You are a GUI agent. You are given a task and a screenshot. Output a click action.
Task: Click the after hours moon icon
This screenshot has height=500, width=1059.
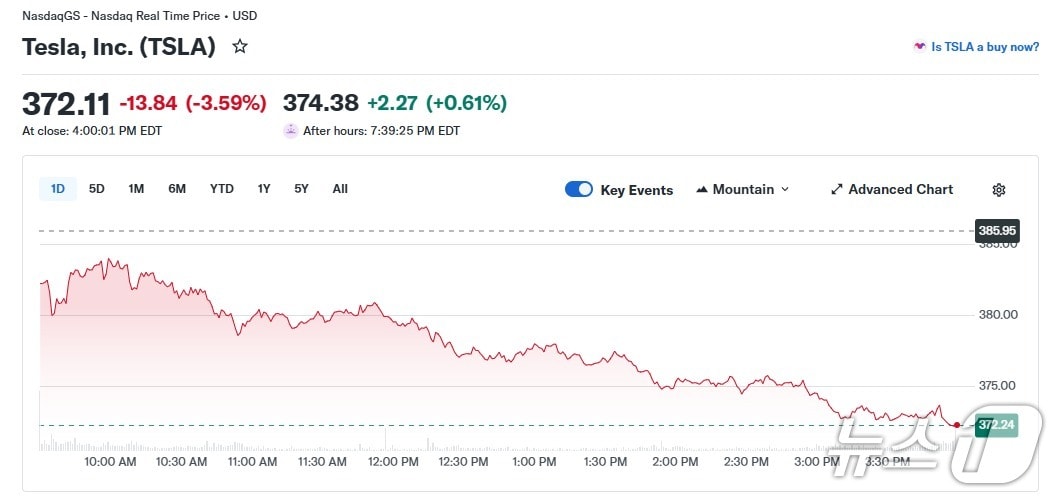click(291, 130)
